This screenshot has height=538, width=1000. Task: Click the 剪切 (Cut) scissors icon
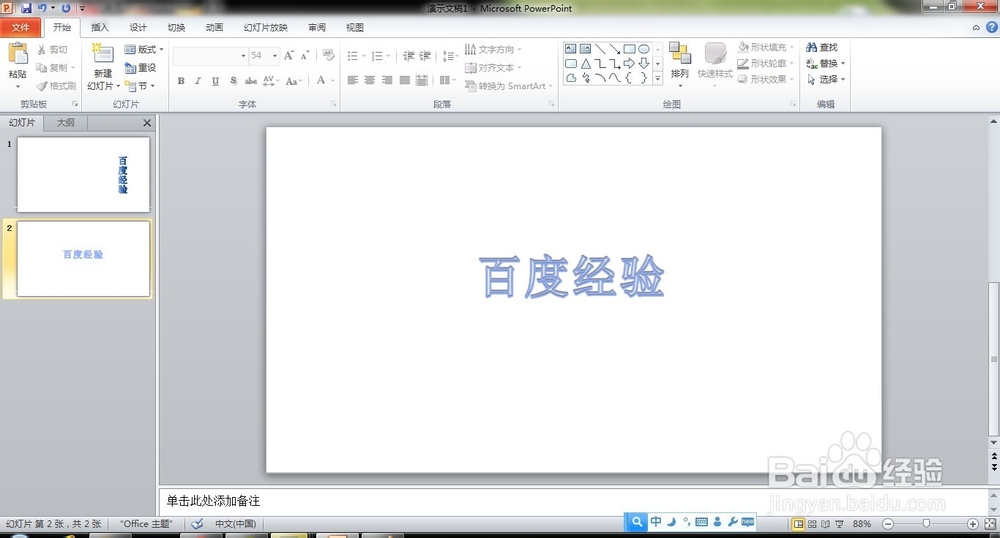point(42,49)
